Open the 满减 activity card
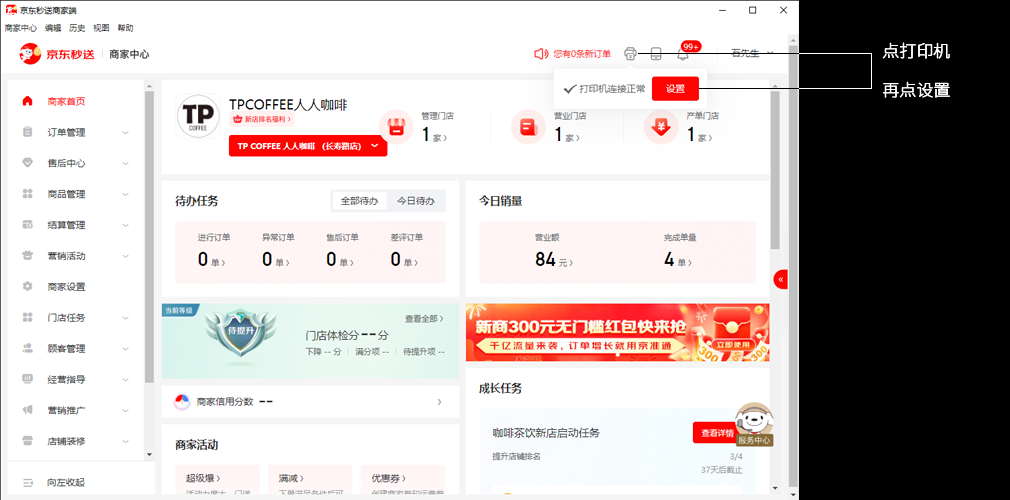 [310, 480]
